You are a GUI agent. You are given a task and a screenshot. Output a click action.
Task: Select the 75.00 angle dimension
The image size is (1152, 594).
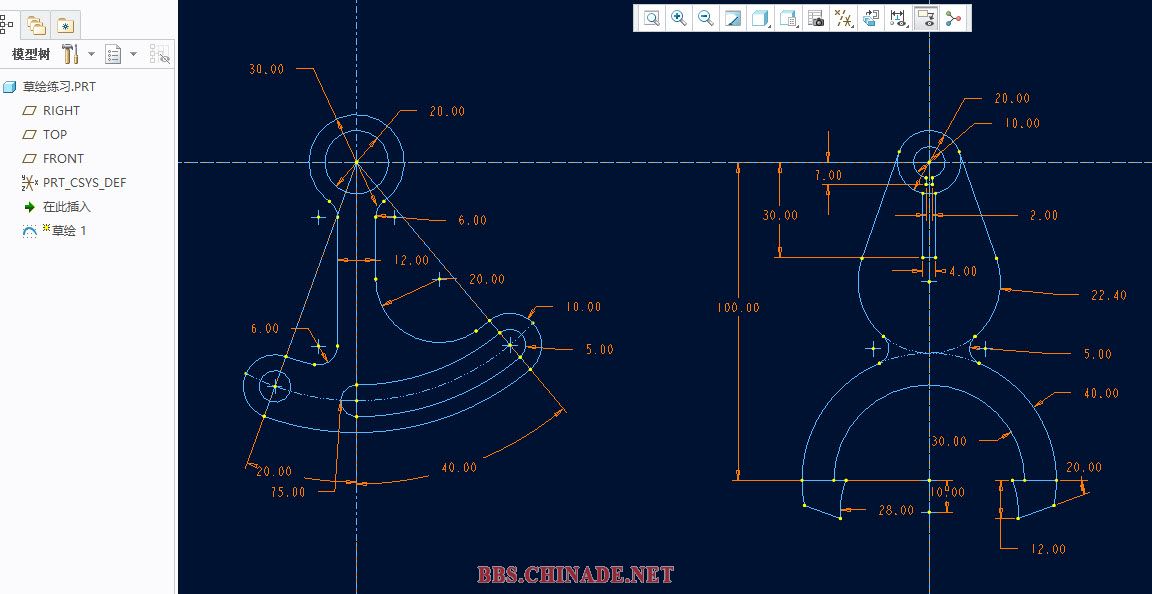(x=287, y=493)
